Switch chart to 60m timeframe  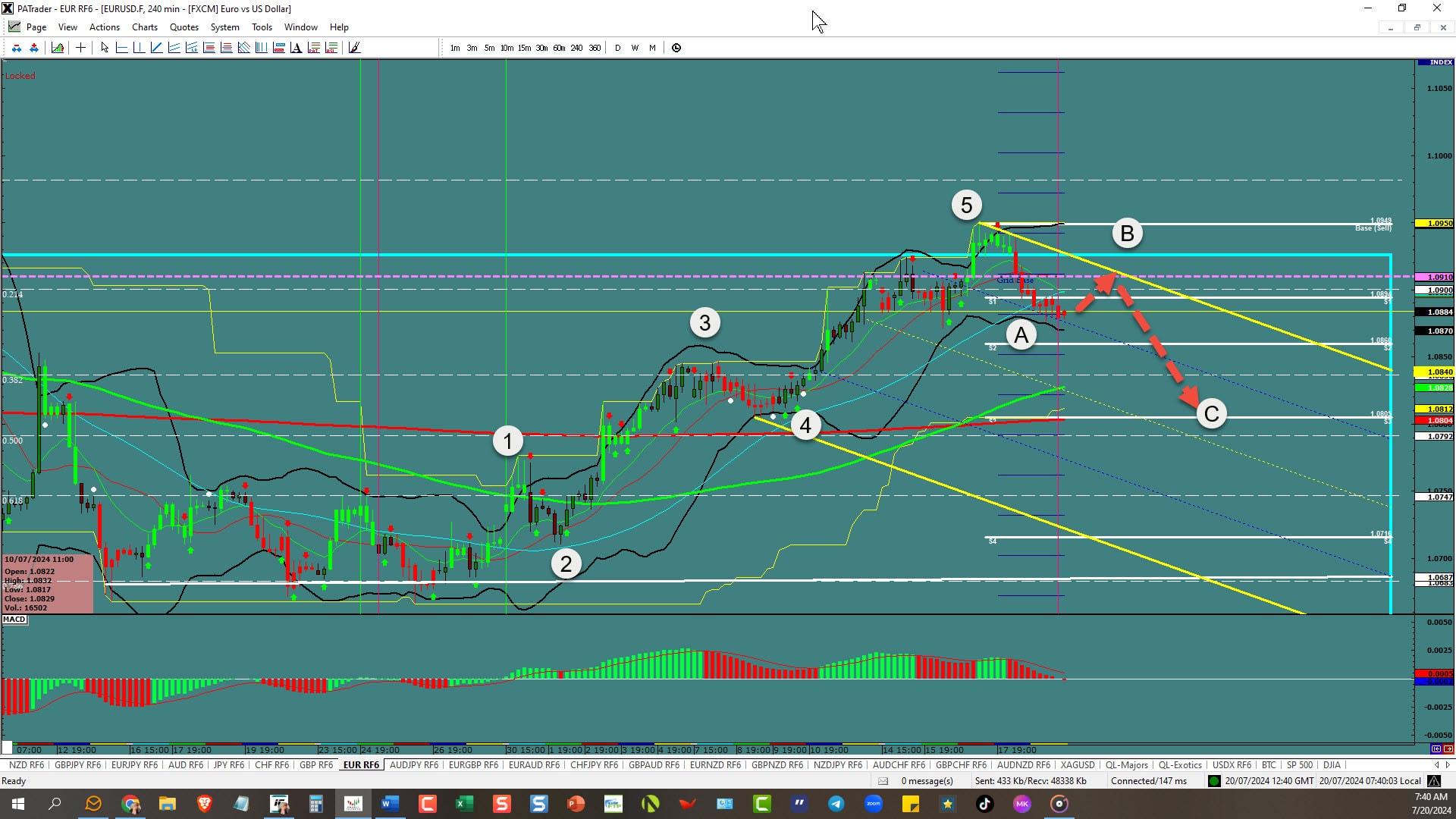pyautogui.click(x=559, y=48)
